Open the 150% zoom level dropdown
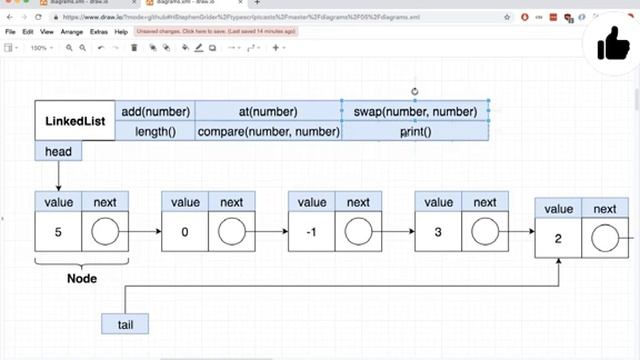The image size is (640, 360). (42, 48)
